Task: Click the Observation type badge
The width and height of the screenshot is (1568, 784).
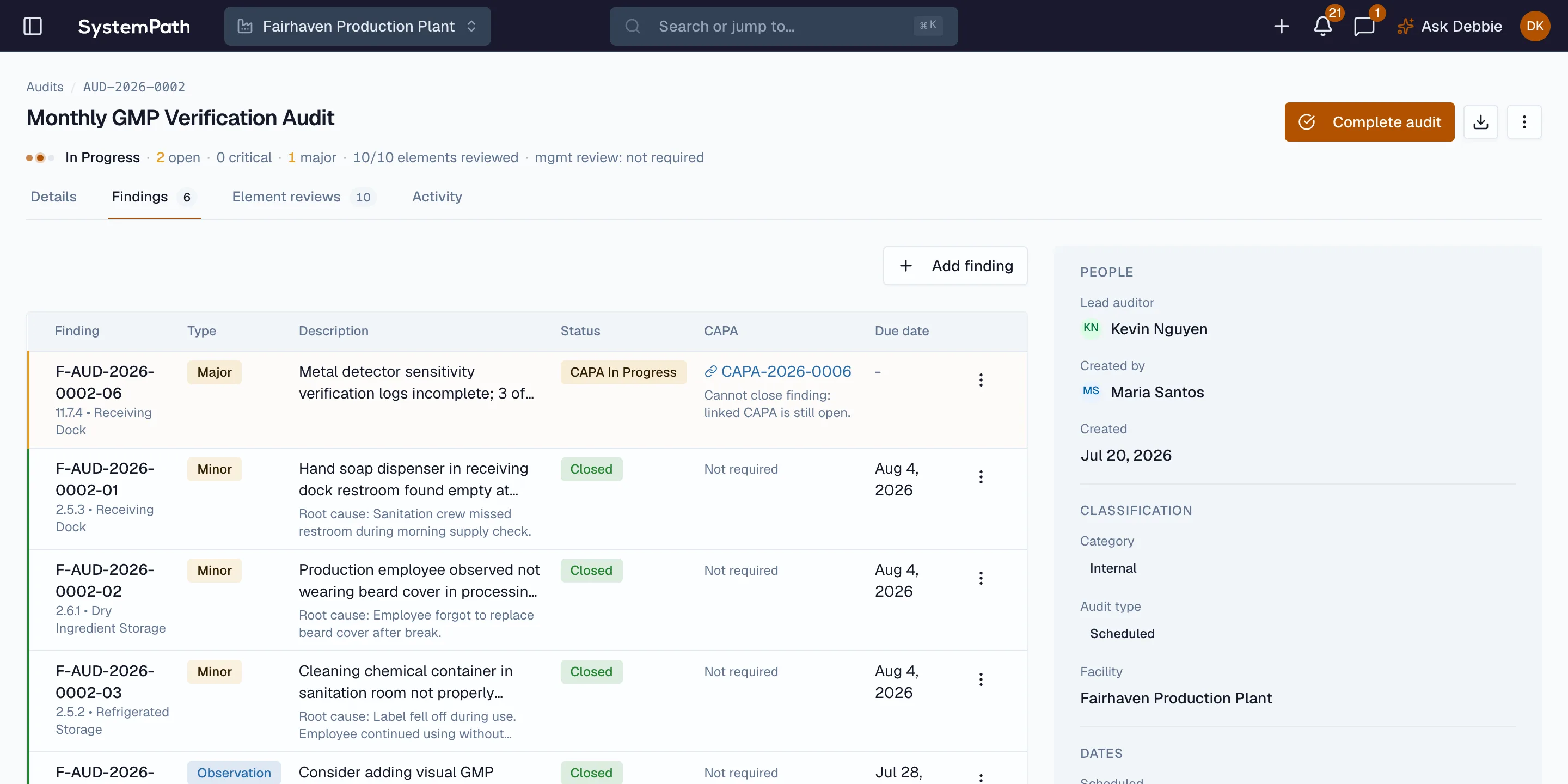Action: point(234,773)
